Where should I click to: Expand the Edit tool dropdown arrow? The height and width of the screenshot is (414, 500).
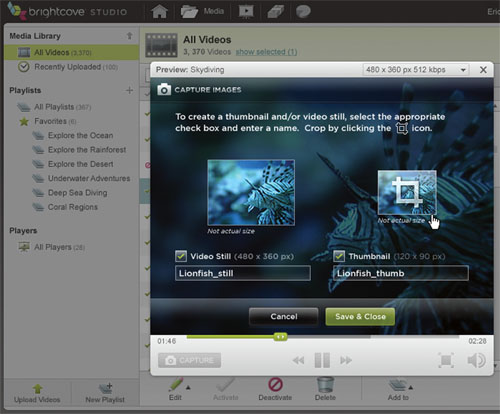[x=188, y=387]
